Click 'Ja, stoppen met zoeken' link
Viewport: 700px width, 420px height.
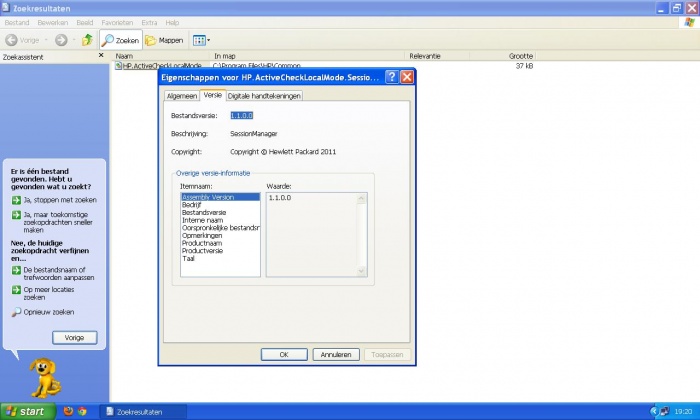[x=54, y=200]
